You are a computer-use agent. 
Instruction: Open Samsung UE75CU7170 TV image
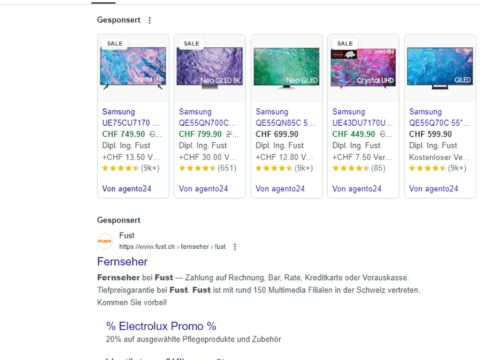pos(133,68)
